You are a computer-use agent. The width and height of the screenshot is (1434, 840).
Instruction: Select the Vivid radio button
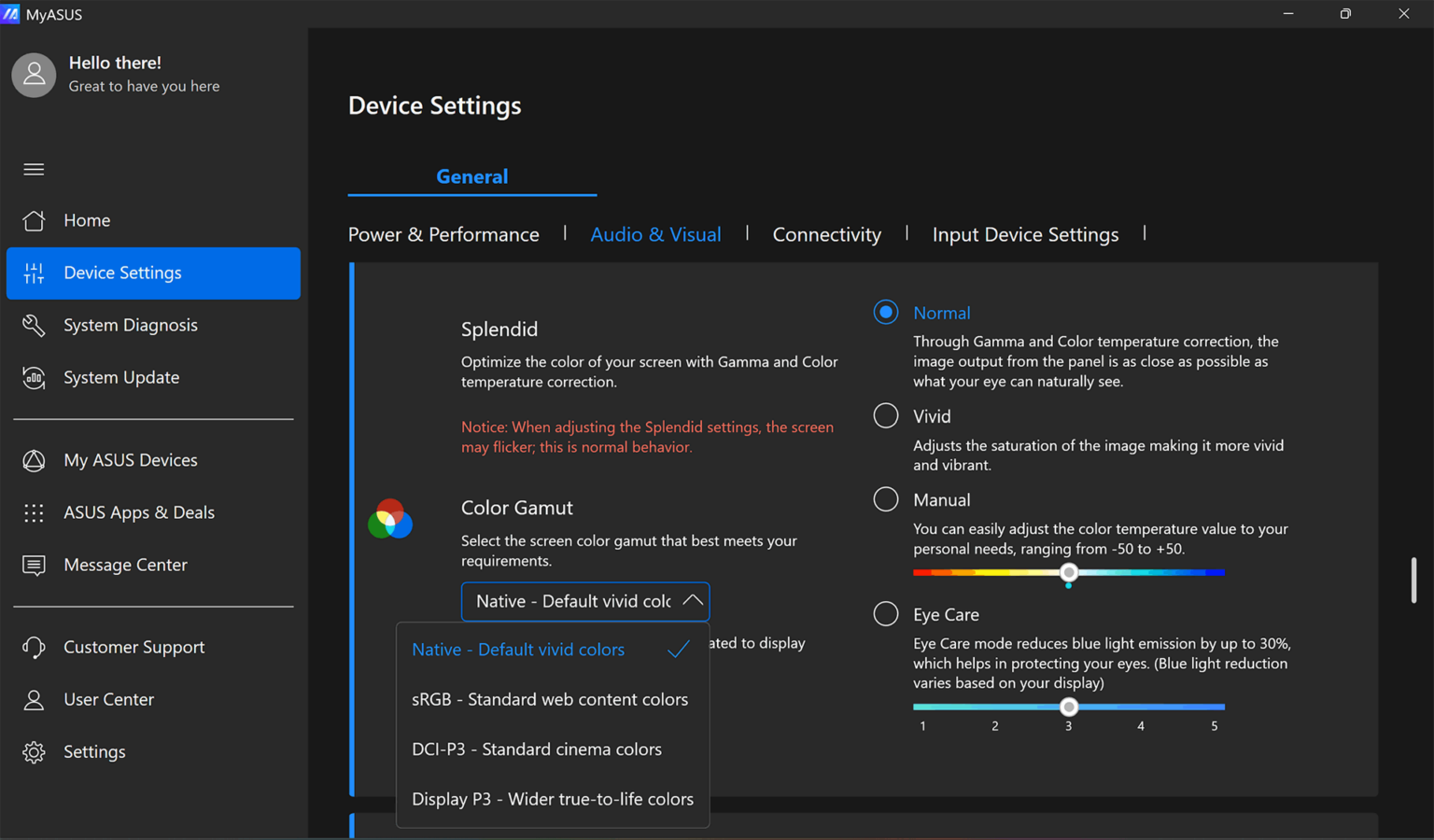(885, 416)
